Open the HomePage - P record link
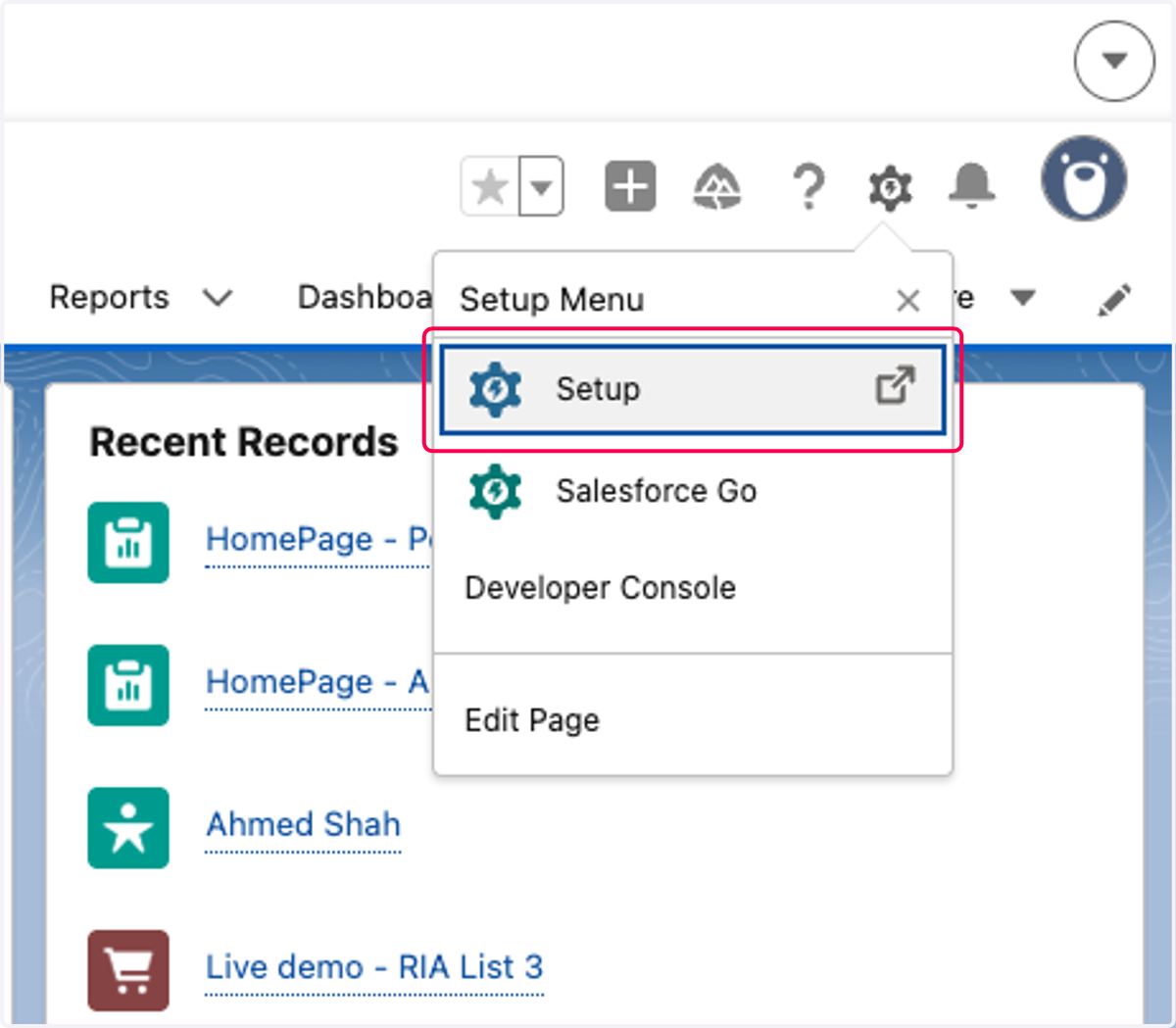 318,540
